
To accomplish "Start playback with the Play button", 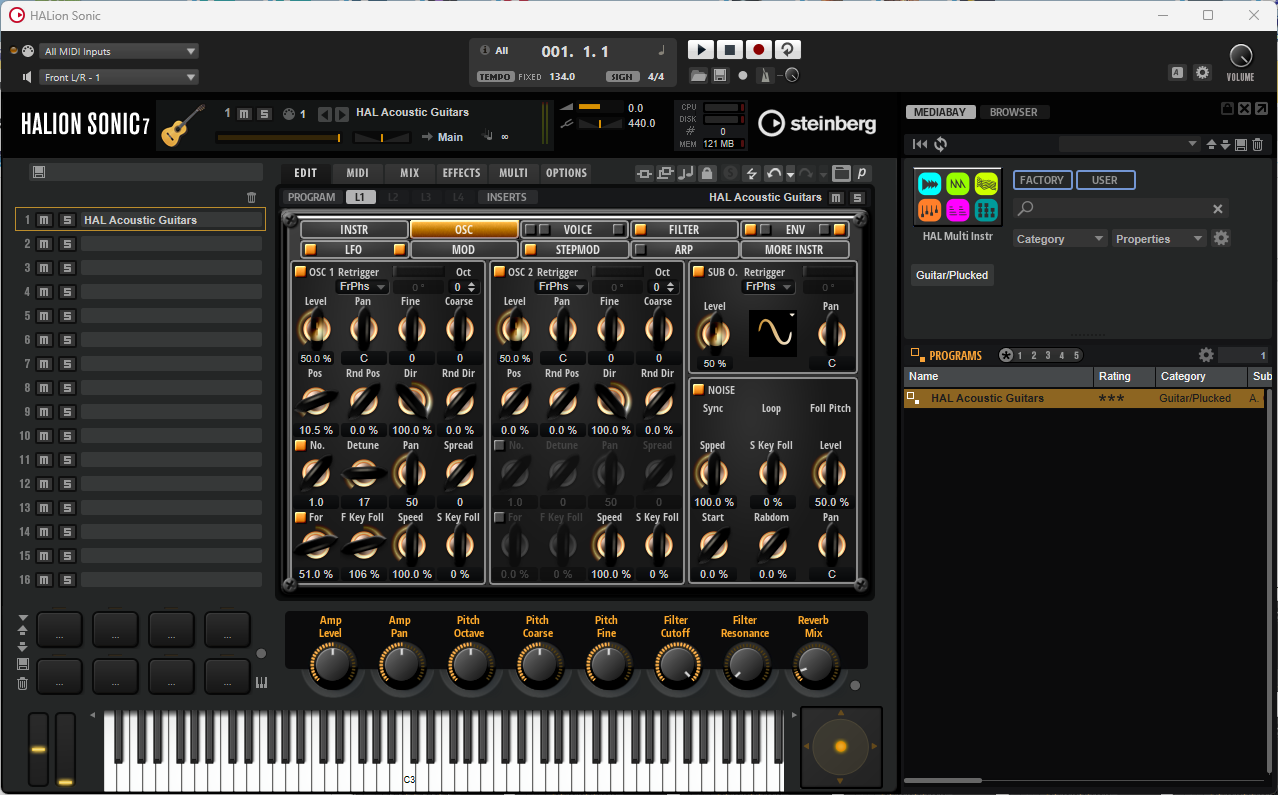I will coord(701,50).
